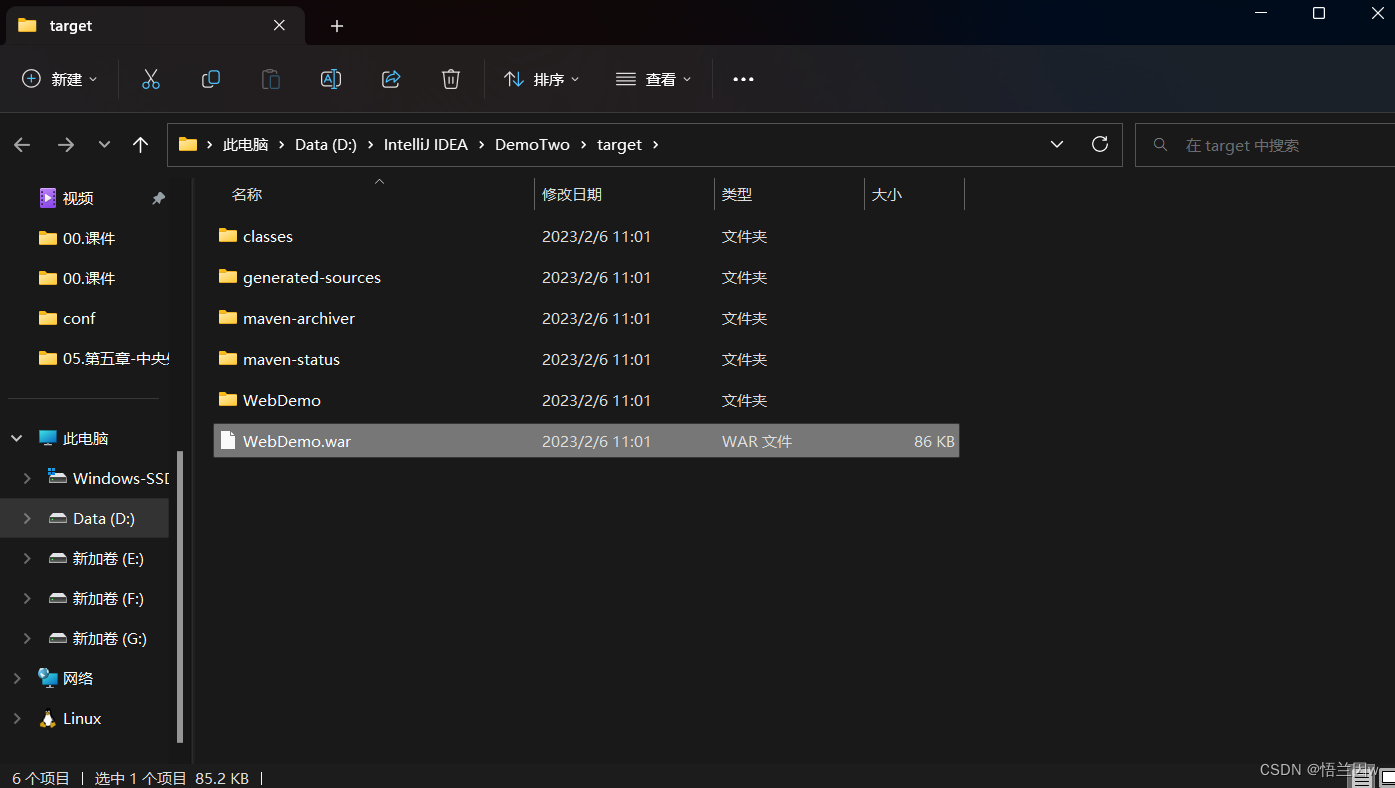This screenshot has height=788, width=1395.
Task: Click IntelliJ IDEA in the breadcrumb
Action: click(x=426, y=145)
